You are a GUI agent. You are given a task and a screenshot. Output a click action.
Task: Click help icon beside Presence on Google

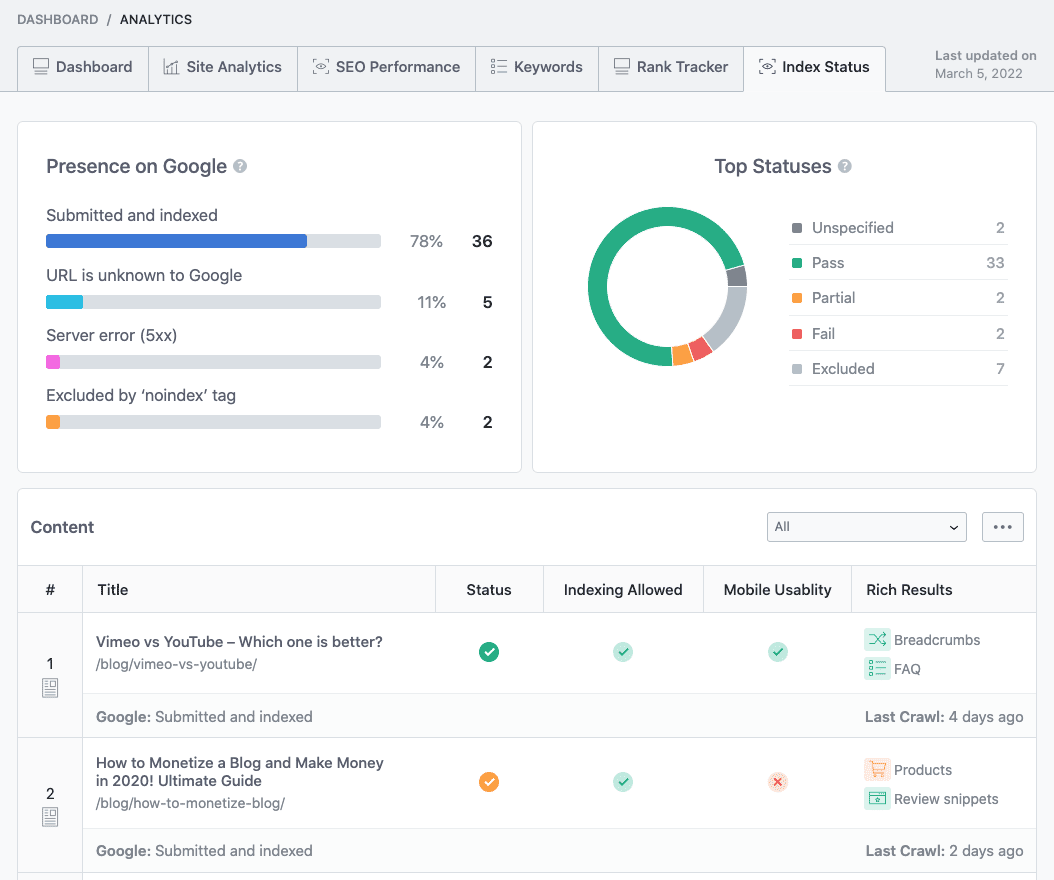coord(240,166)
